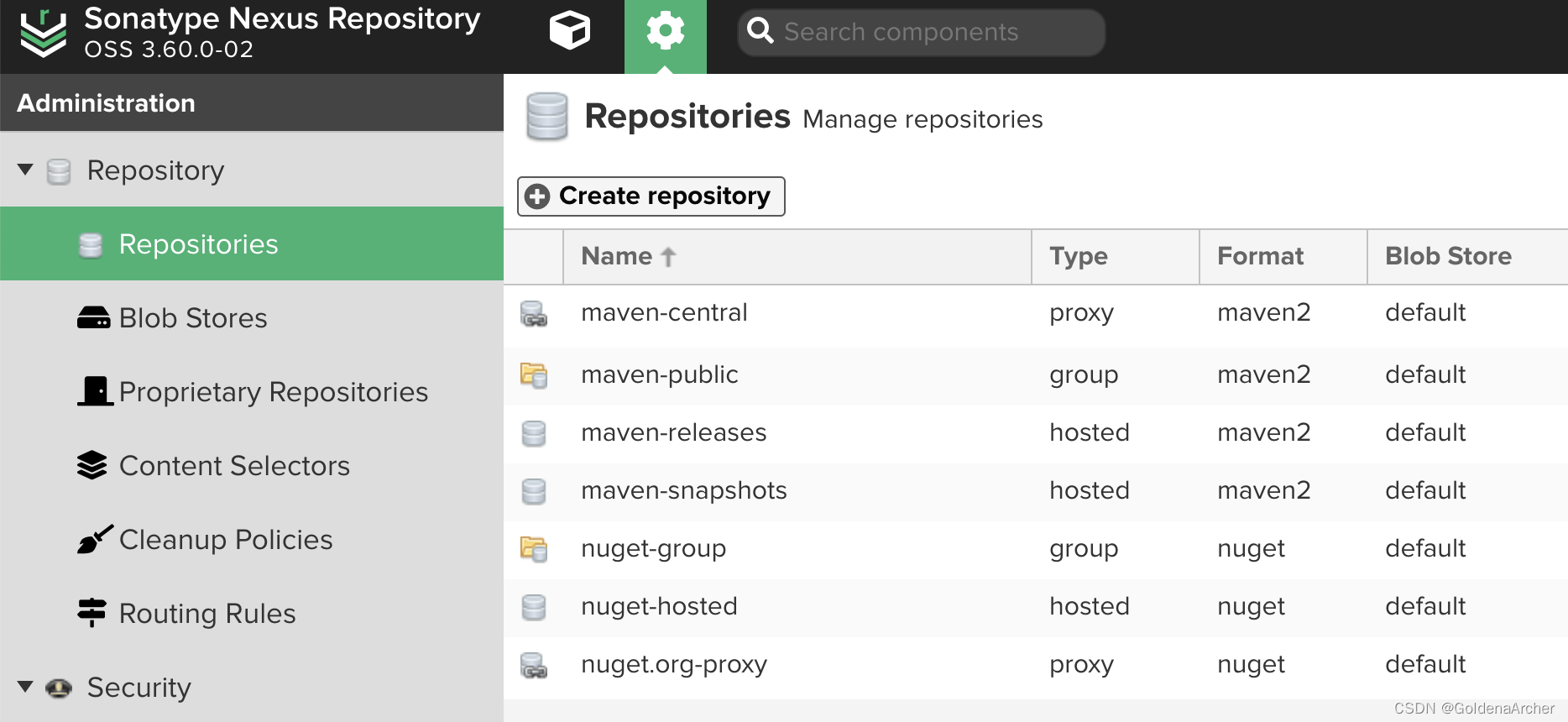Viewport: 1568px width, 722px height.
Task: Open the Browse cube icon
Action: pos(570,31)
